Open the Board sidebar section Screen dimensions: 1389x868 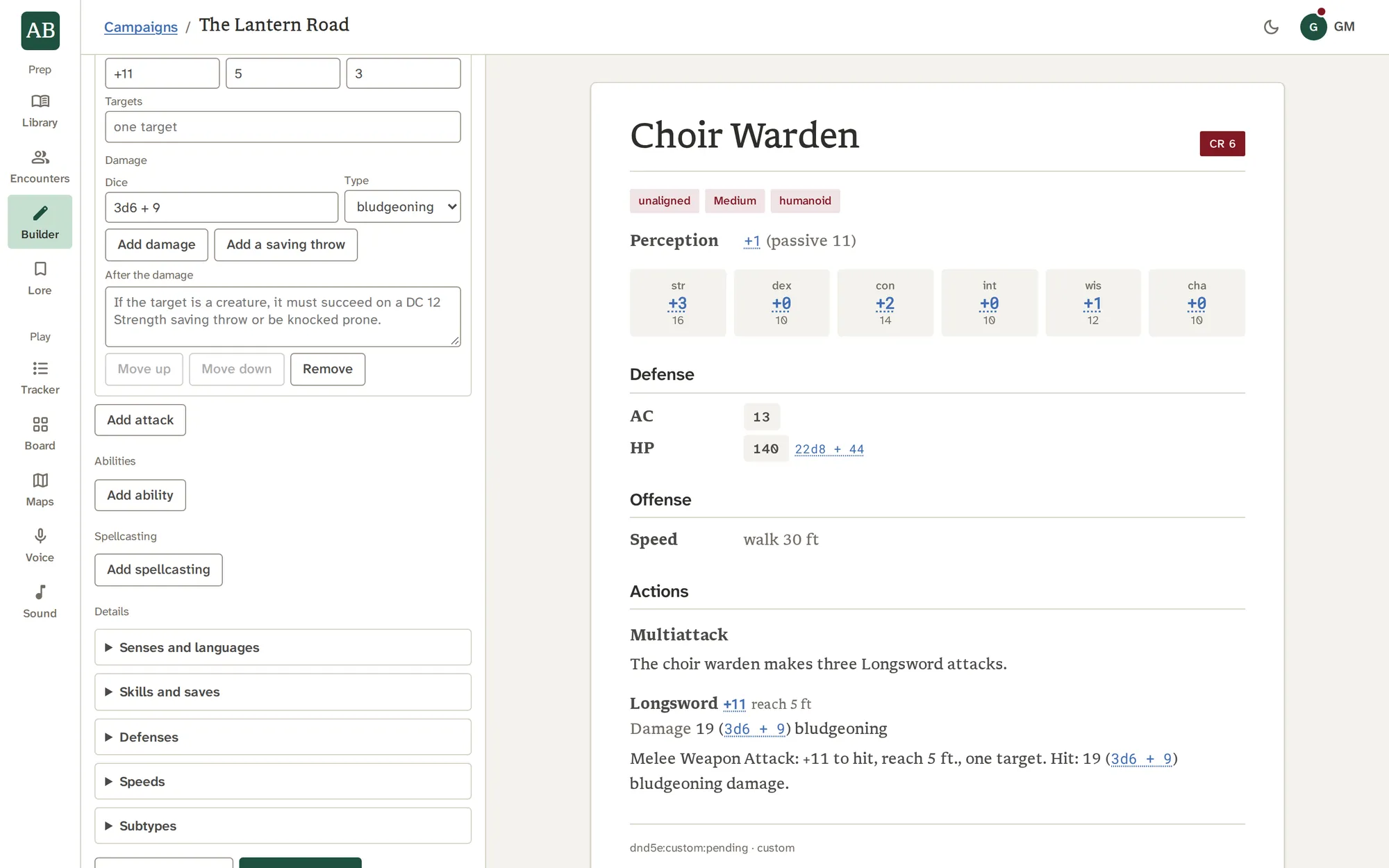coord(40,434)
